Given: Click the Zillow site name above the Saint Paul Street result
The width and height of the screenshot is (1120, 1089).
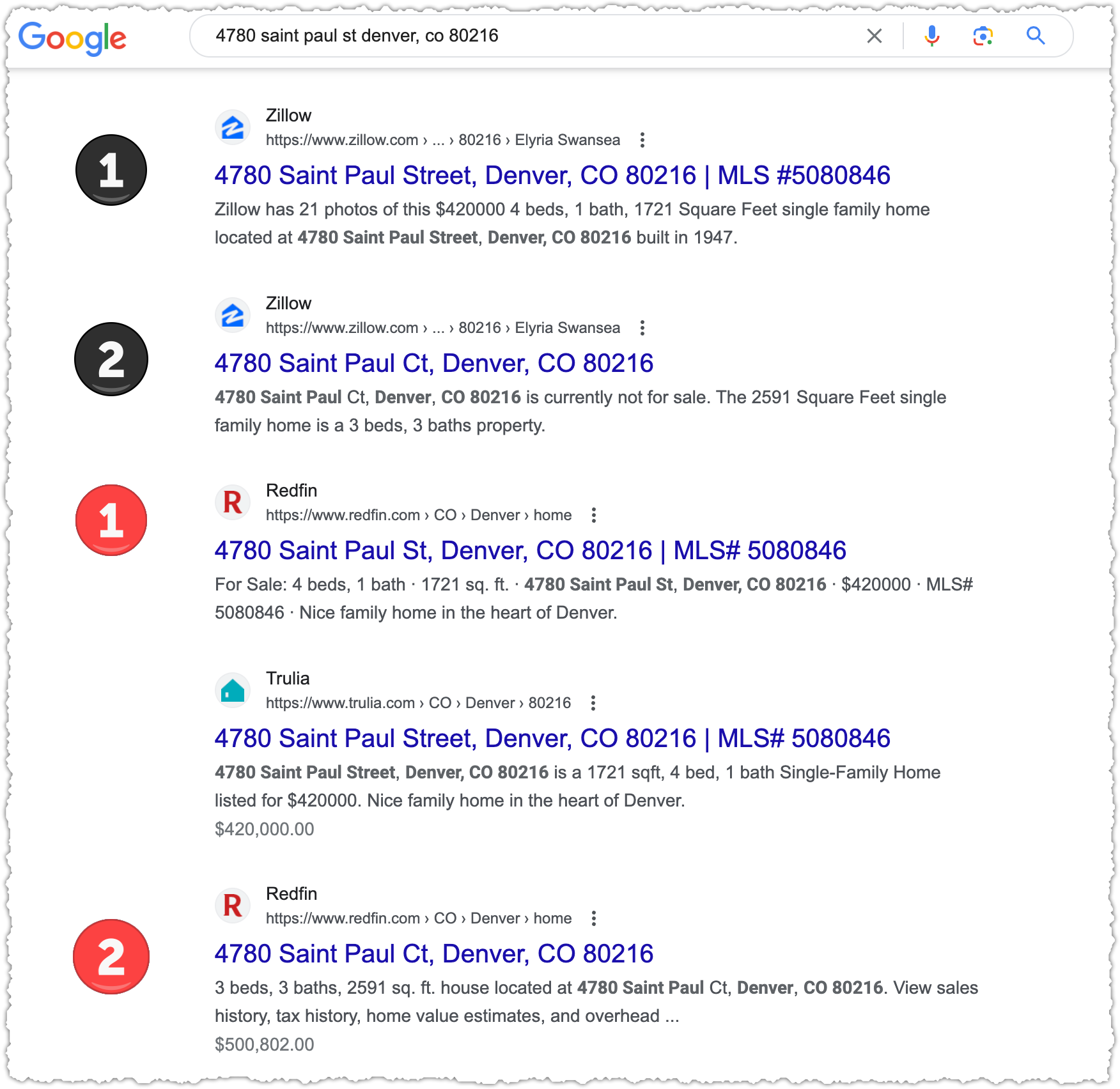Looking at the screenshot, I should (x=288, y=116).
